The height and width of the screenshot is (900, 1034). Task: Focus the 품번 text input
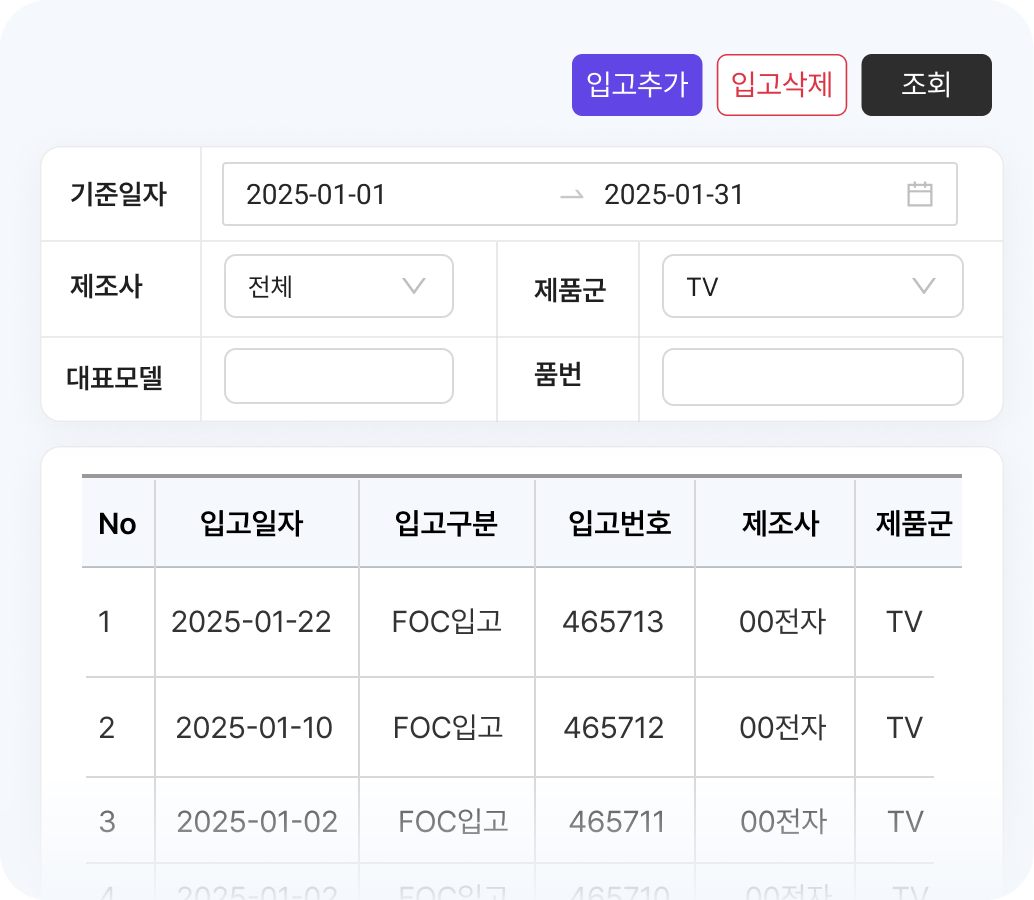click(x=812, y=376)
